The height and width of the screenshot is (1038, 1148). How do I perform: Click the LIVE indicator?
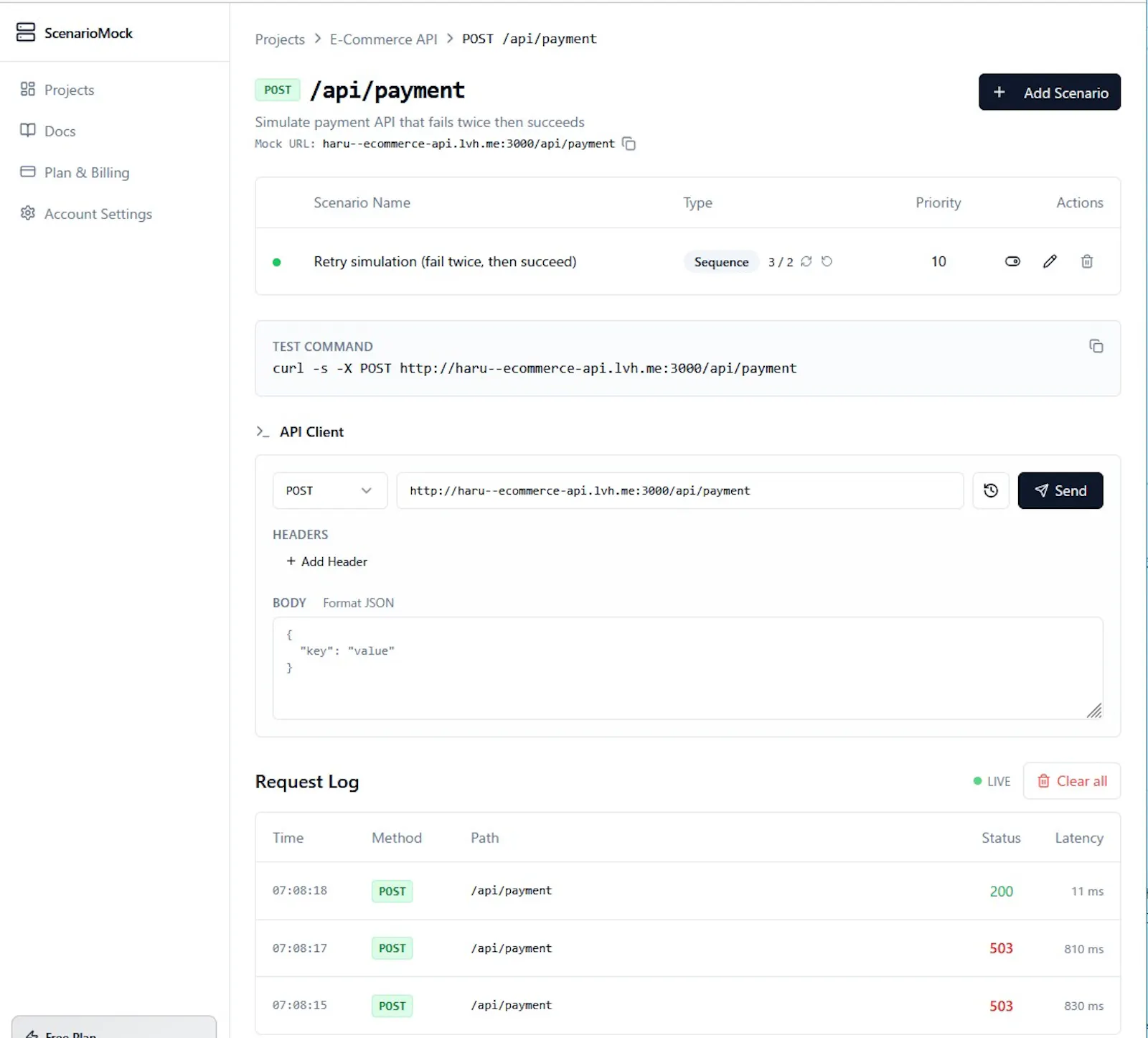(992, 781)
